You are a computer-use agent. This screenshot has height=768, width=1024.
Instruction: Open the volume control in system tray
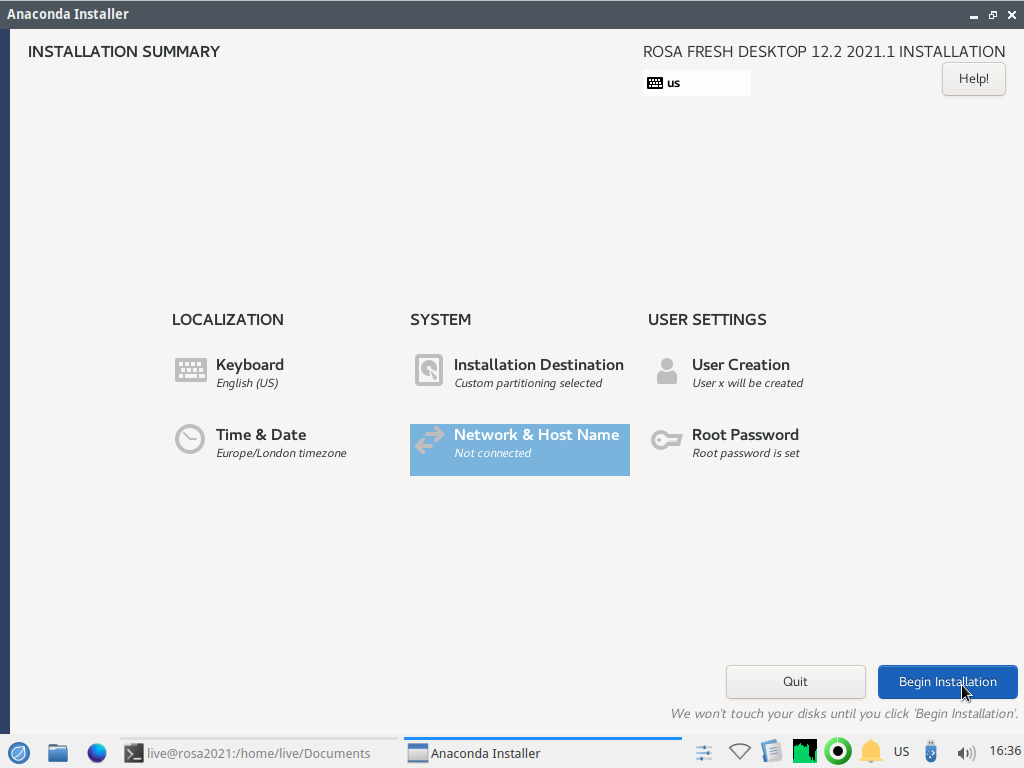(x=965, y=753)
